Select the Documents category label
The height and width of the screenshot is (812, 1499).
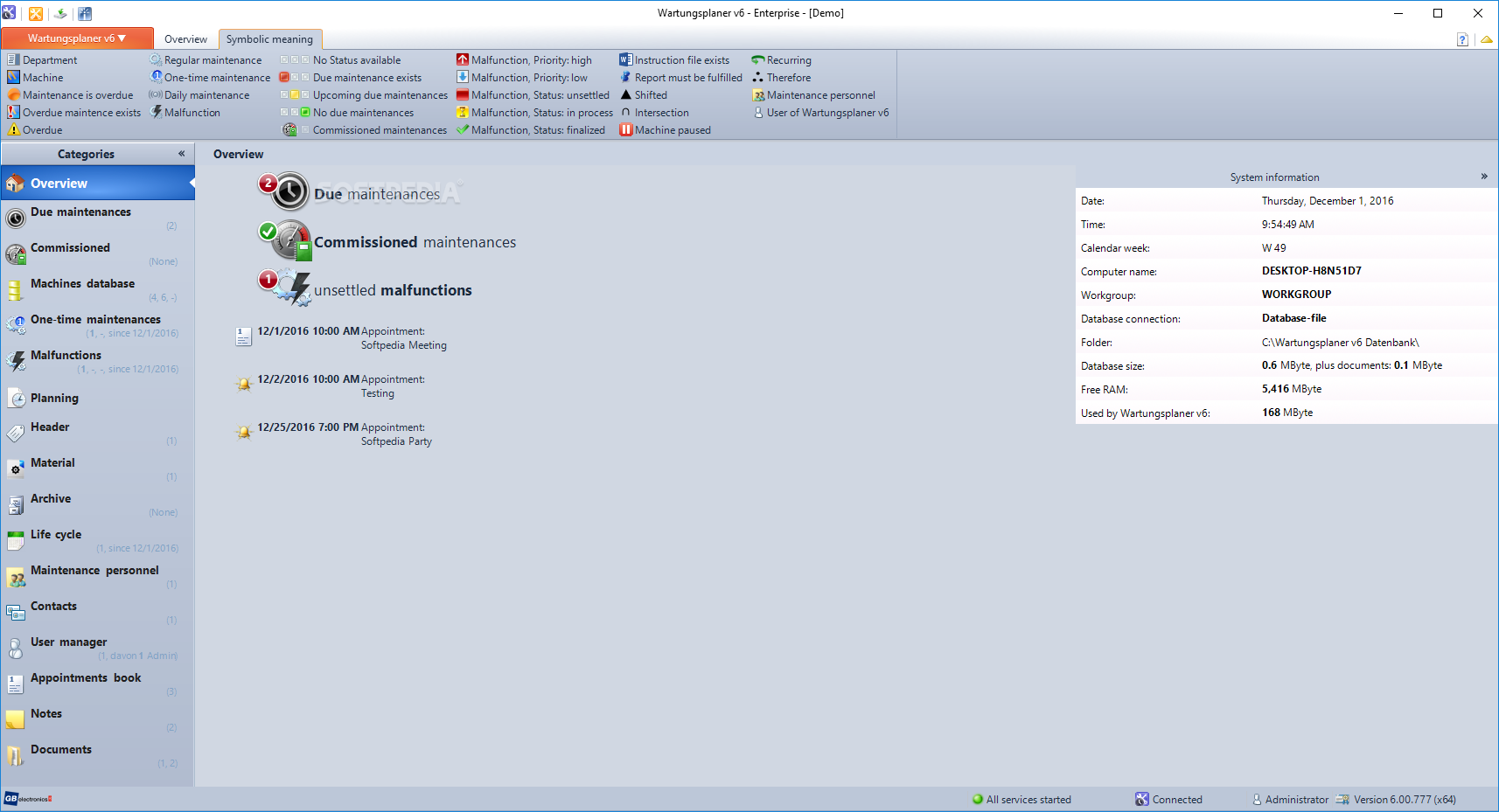pos(61,749)
